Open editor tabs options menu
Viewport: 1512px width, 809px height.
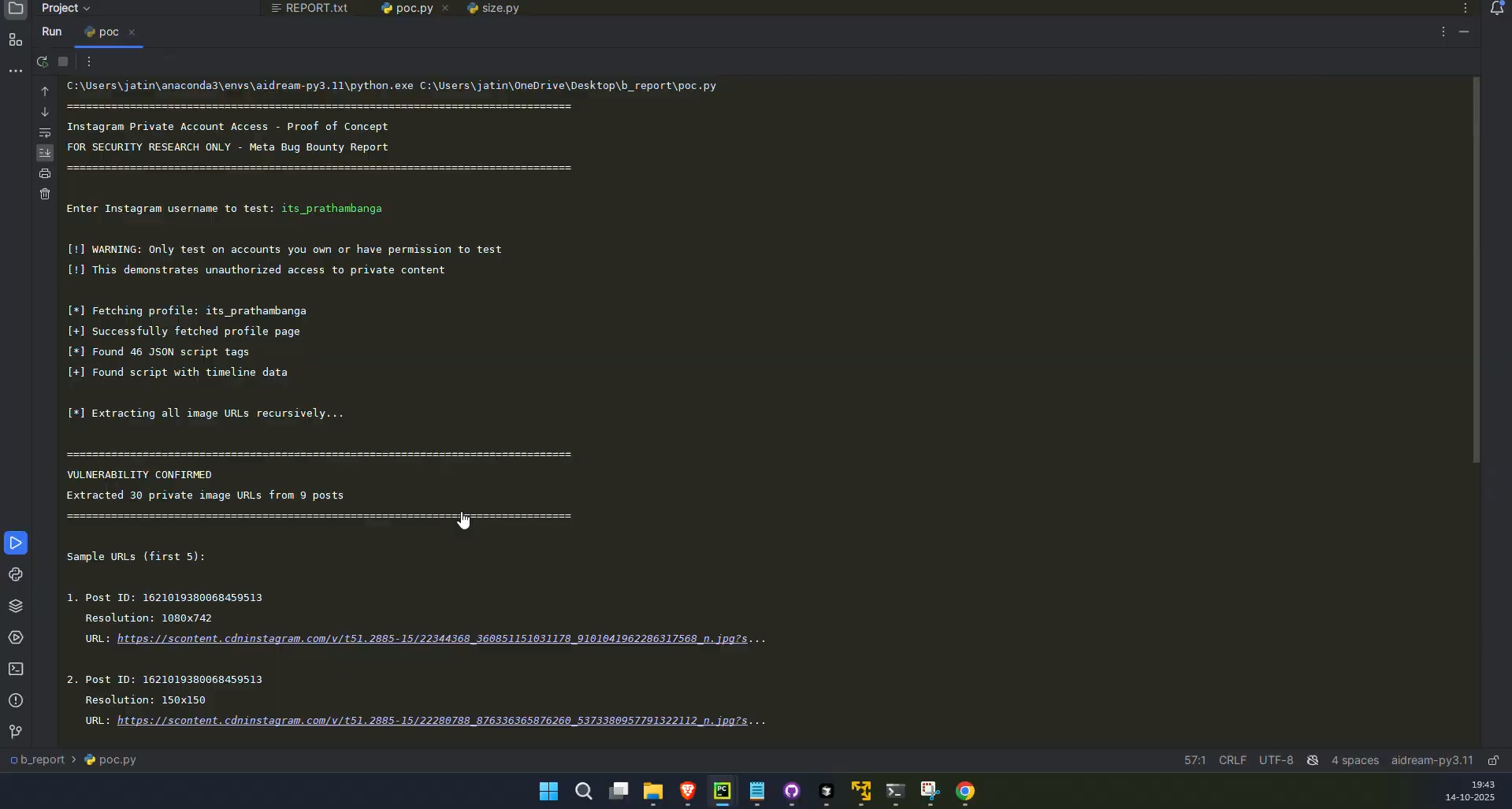coord(1466,8)
